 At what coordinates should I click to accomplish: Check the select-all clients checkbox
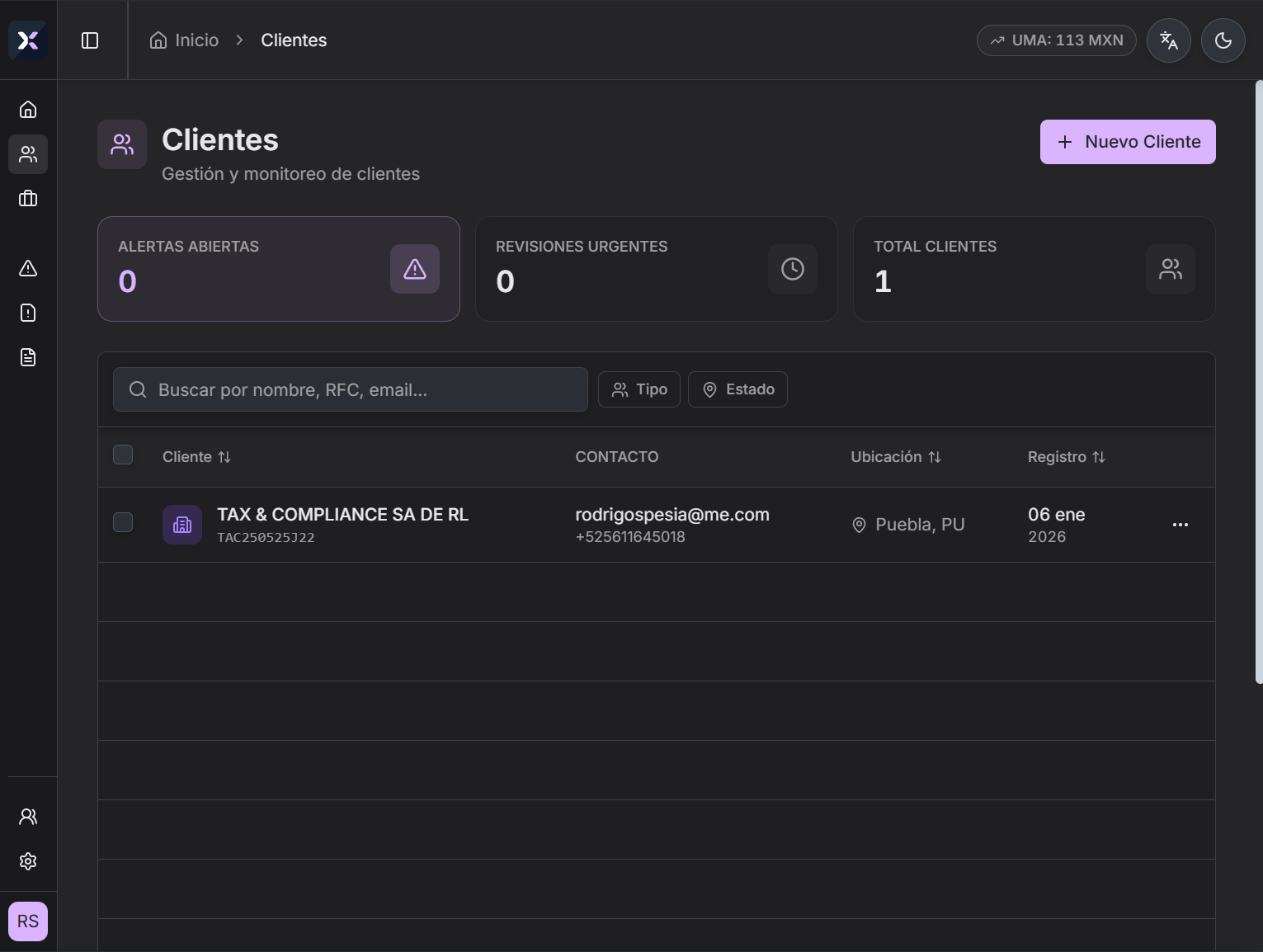point(123,455)
